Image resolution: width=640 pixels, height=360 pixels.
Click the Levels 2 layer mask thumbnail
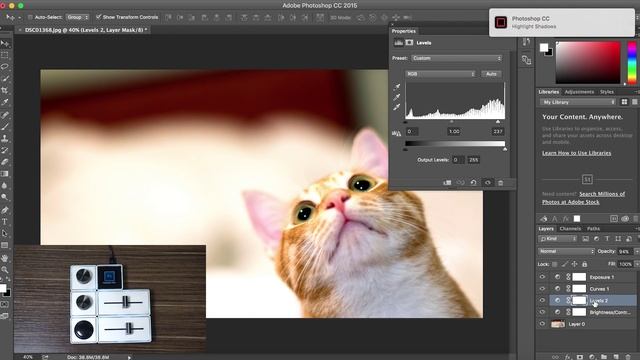579,300
